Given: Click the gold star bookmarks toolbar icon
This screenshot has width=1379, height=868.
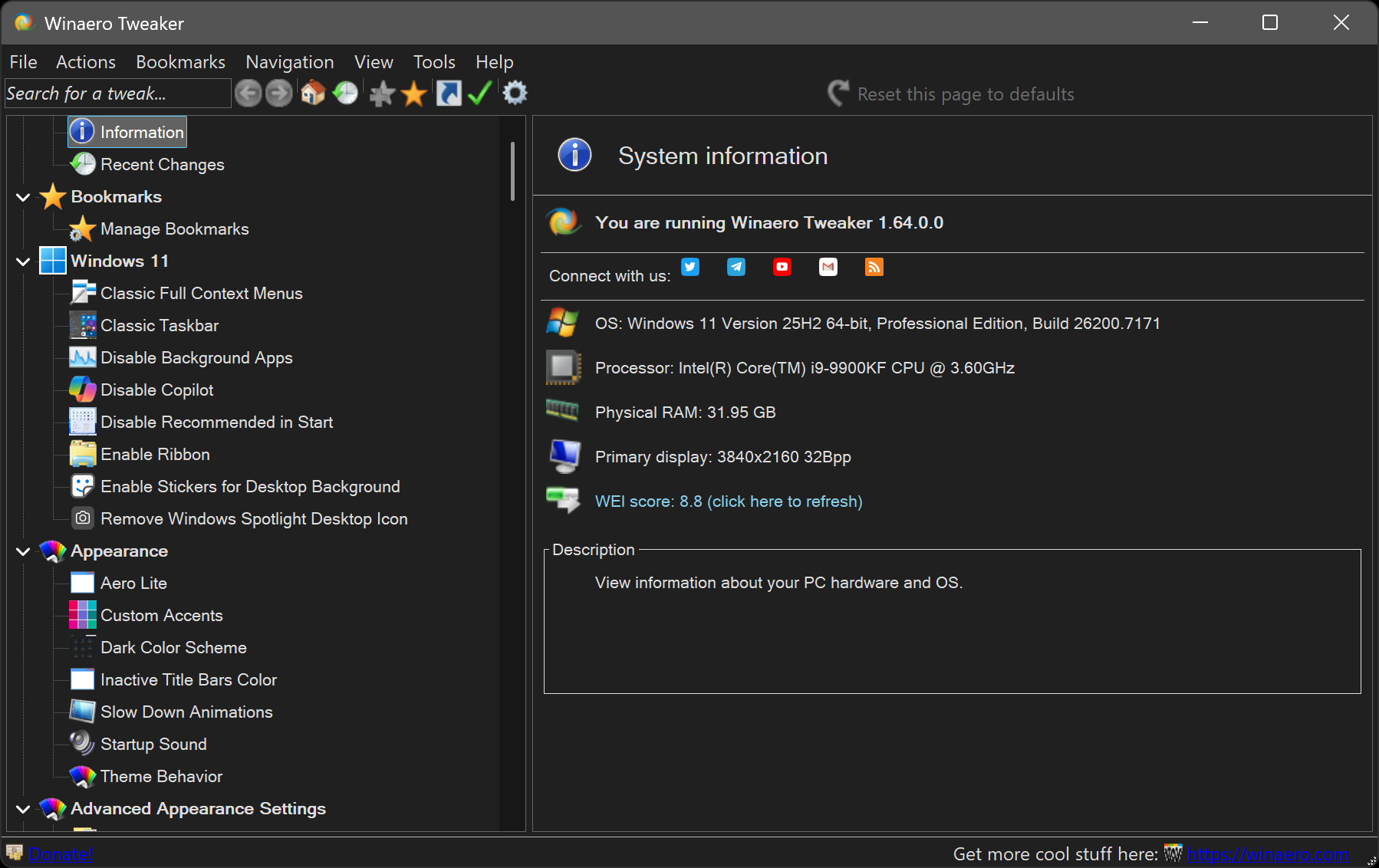Looking at the screenshot, I should (414, 94).
